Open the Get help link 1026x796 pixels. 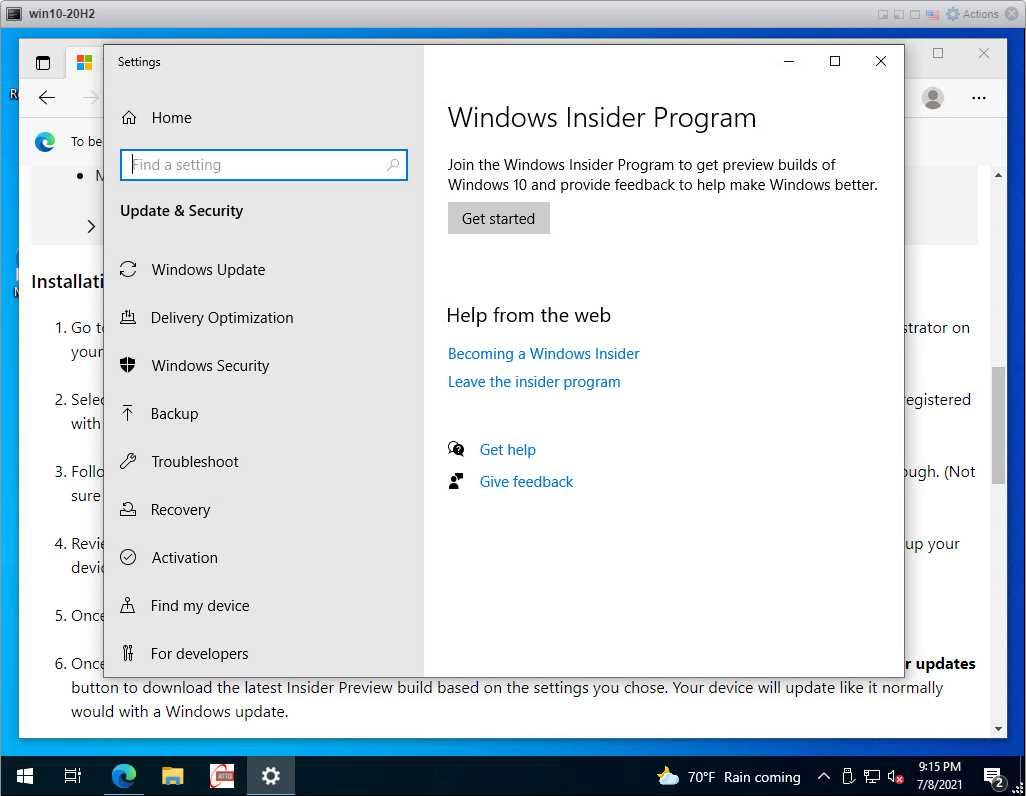point(507,450)
